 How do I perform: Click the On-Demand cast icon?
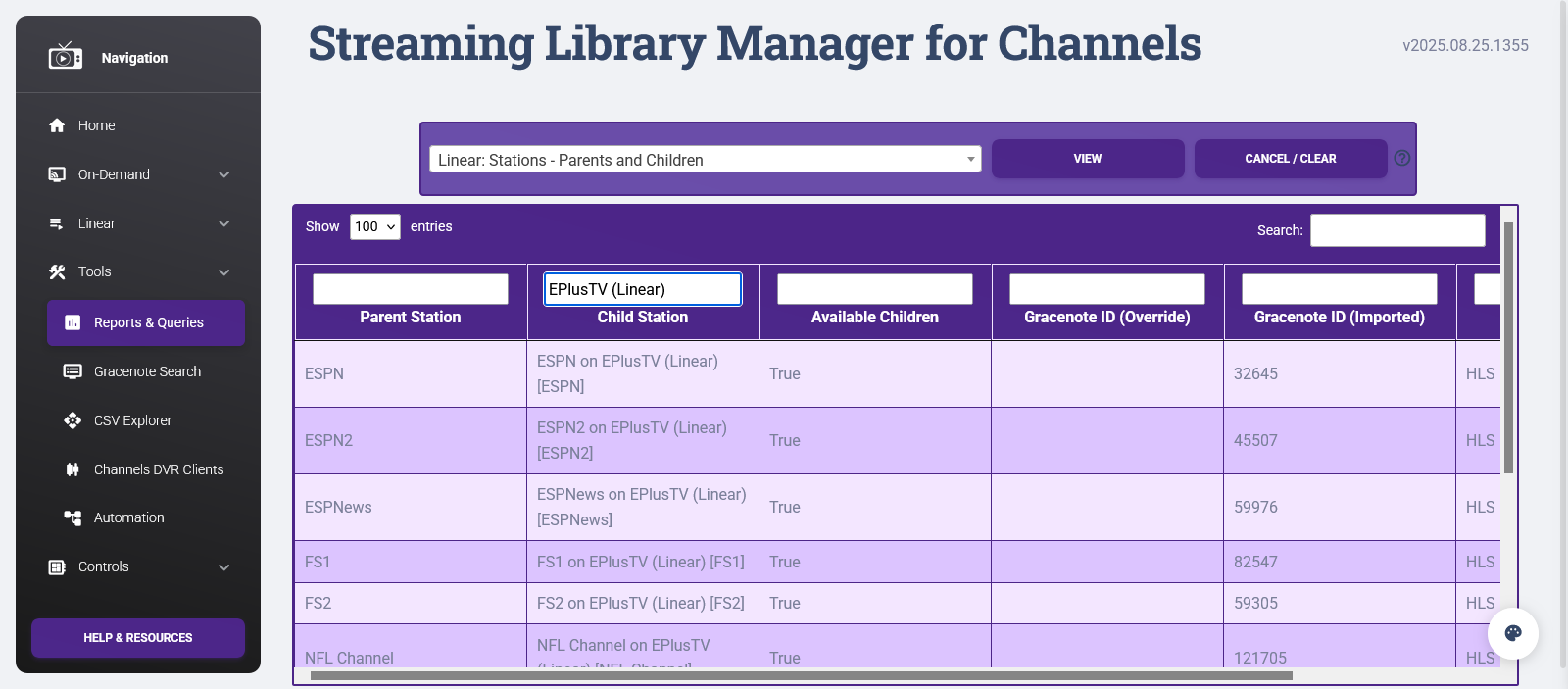pos(57,174)
